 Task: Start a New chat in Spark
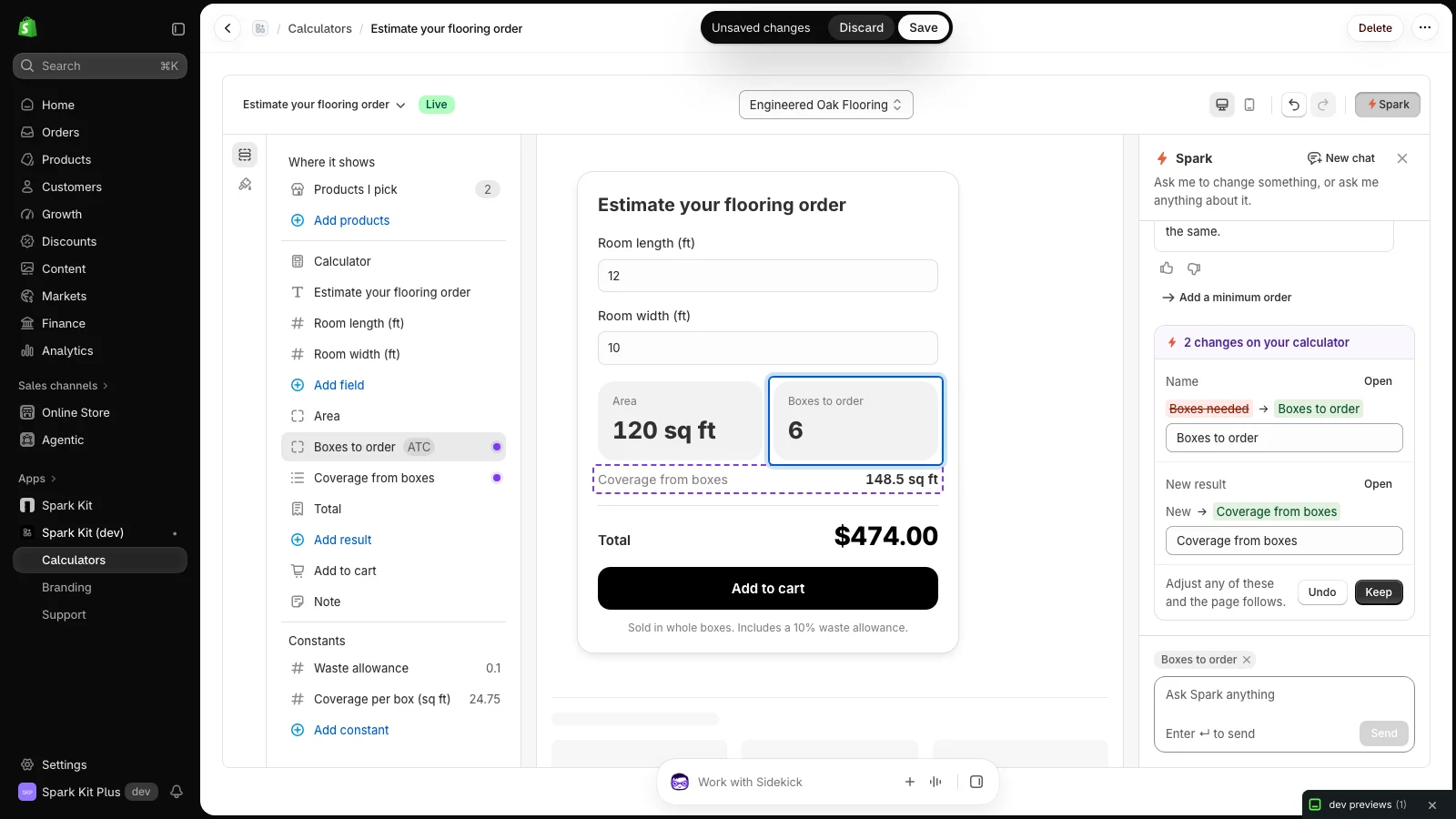pos(1341,158)
